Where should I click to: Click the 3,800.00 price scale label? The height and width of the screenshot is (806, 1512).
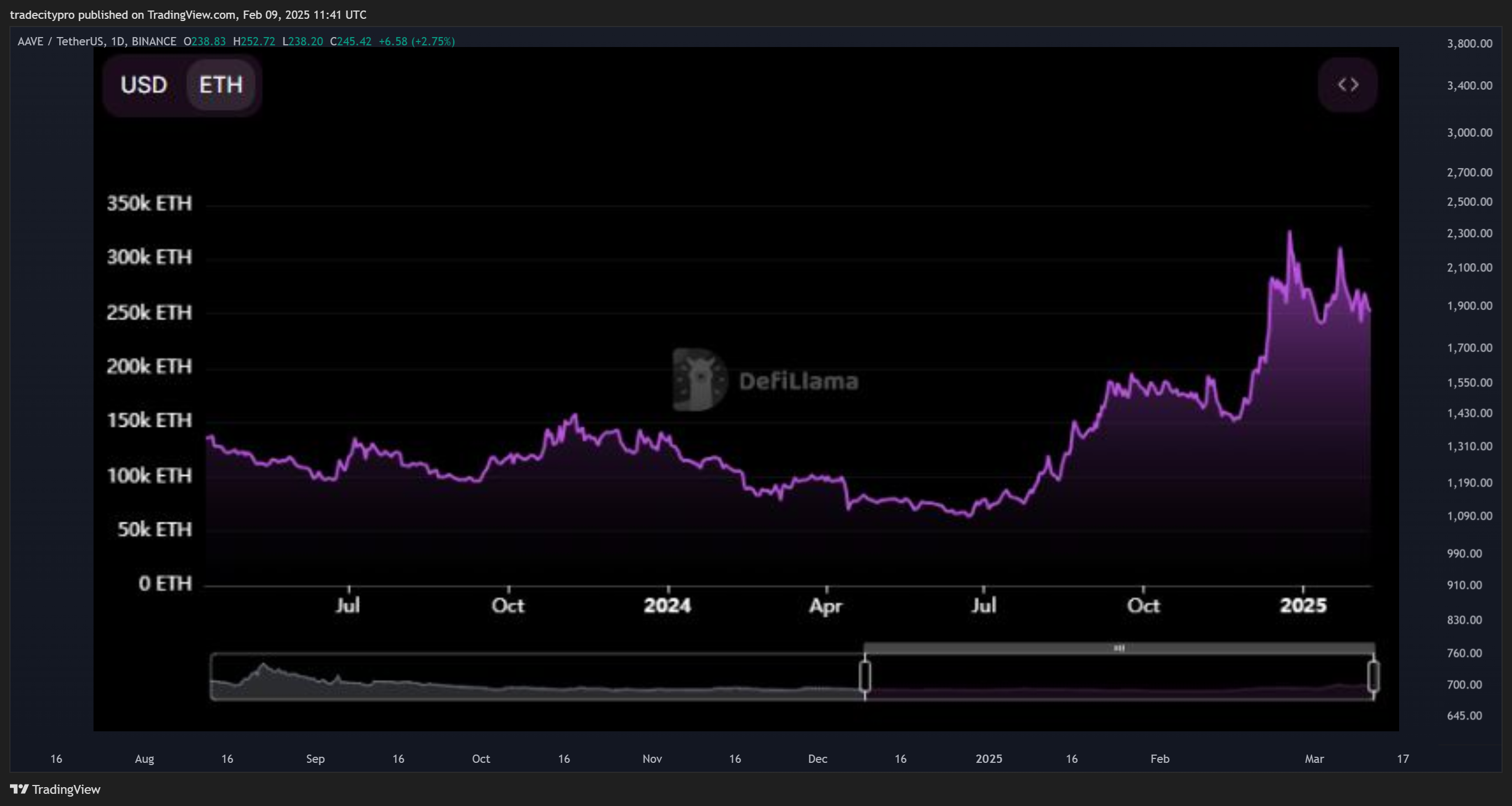[1470, 43]
